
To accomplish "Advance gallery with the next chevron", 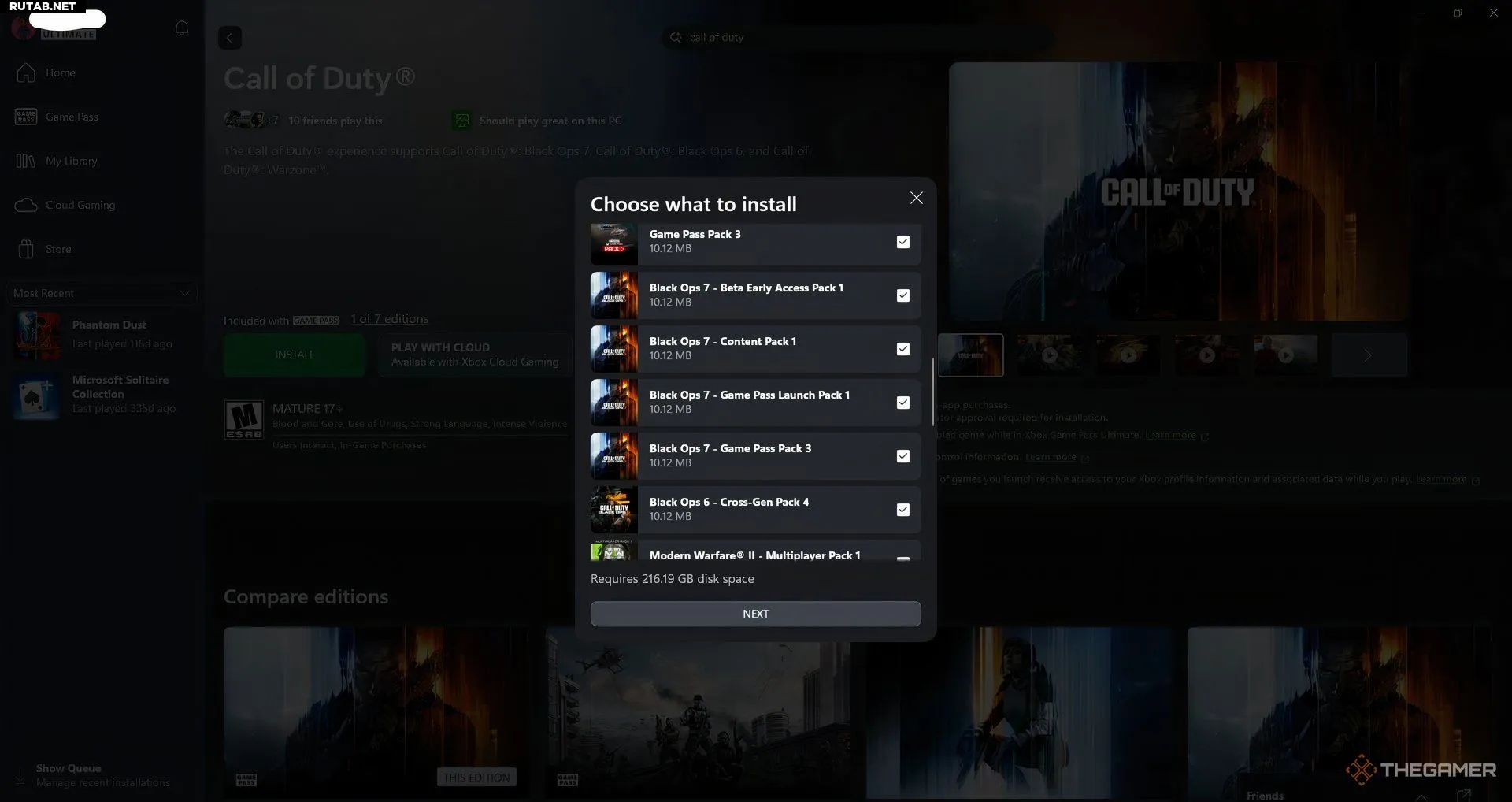I will click(1369, 355).
